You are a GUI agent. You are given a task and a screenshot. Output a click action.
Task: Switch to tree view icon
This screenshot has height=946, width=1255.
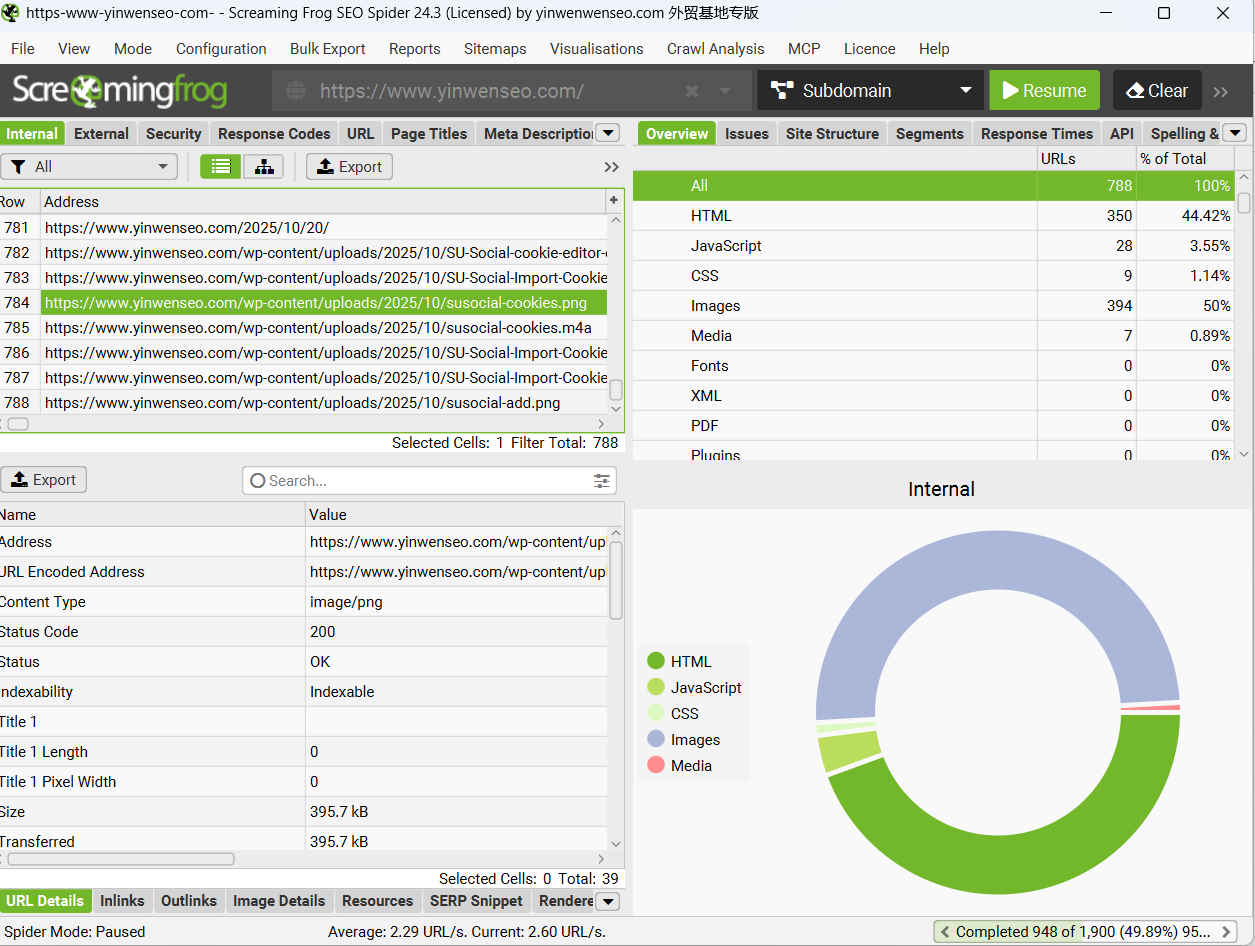point(264,167)
